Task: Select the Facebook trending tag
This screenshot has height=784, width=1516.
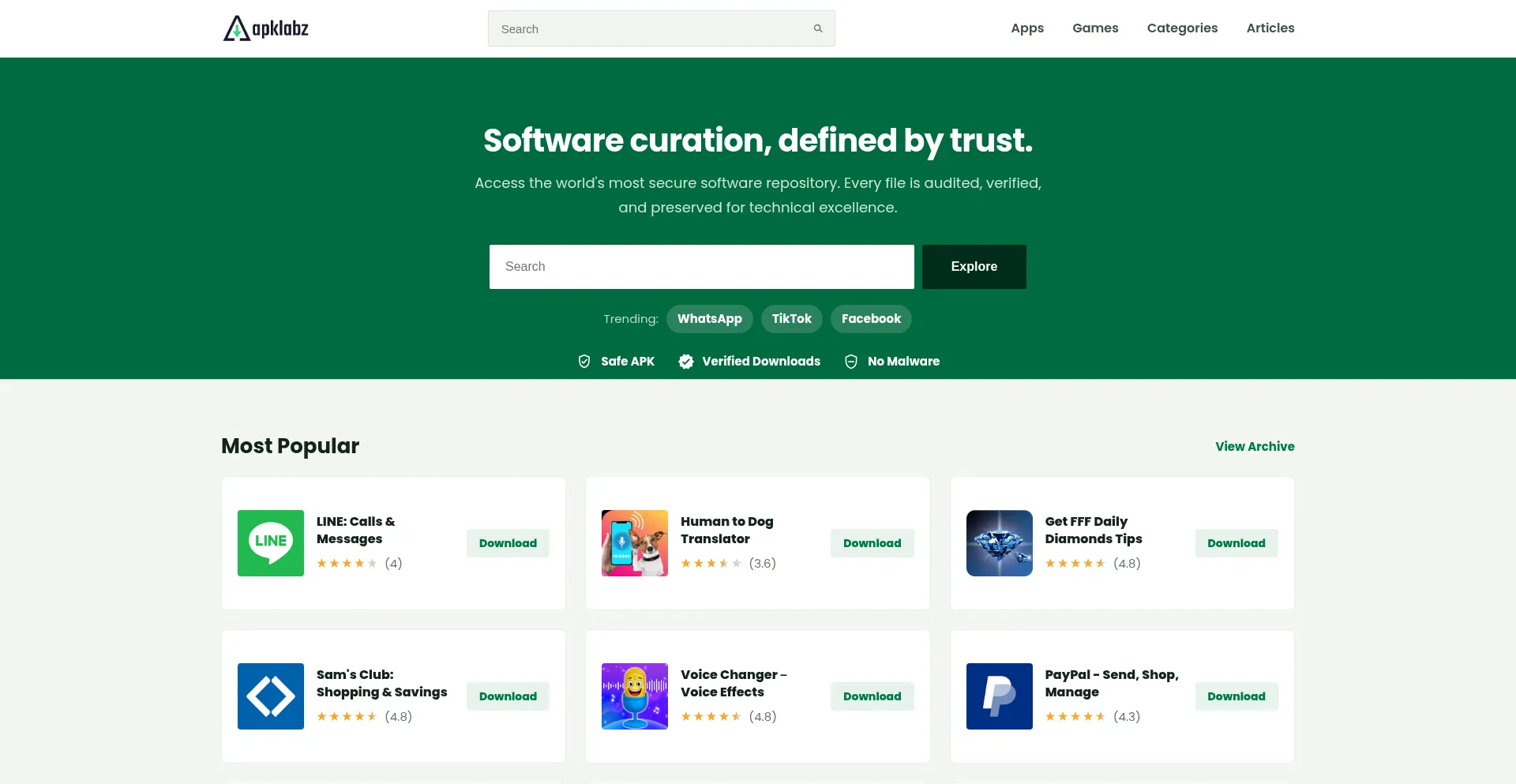Action: [871, 319]
